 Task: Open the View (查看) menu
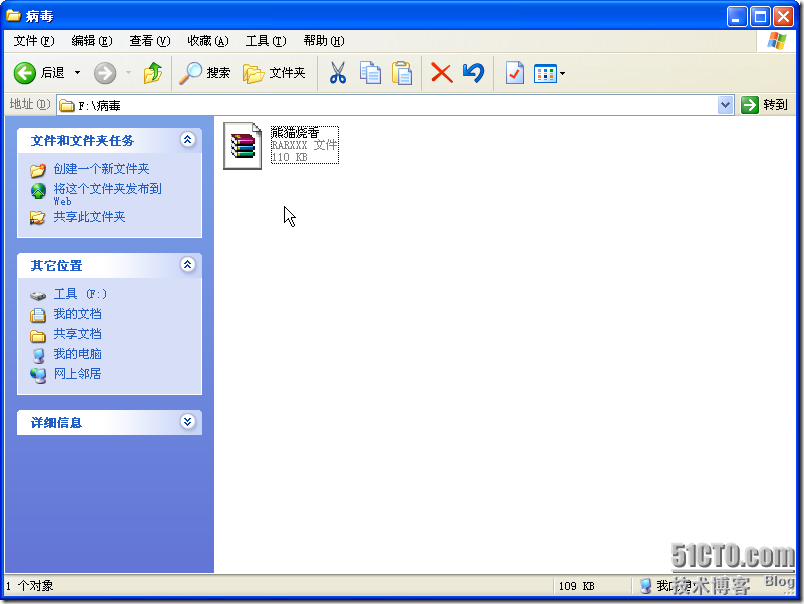click(x=150, y=41)
